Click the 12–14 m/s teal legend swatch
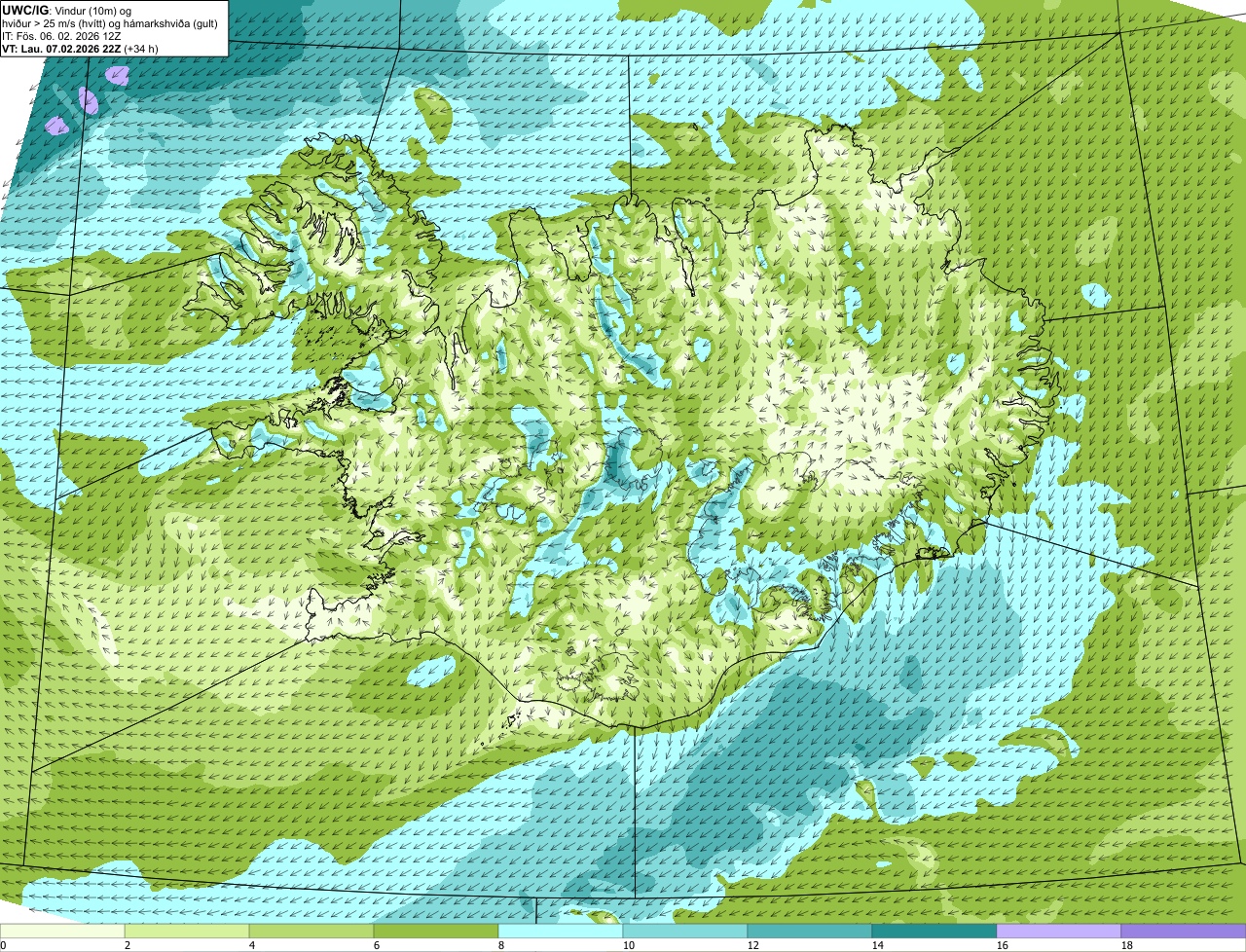Viewport: 1246px width, 952px height. 810,931
